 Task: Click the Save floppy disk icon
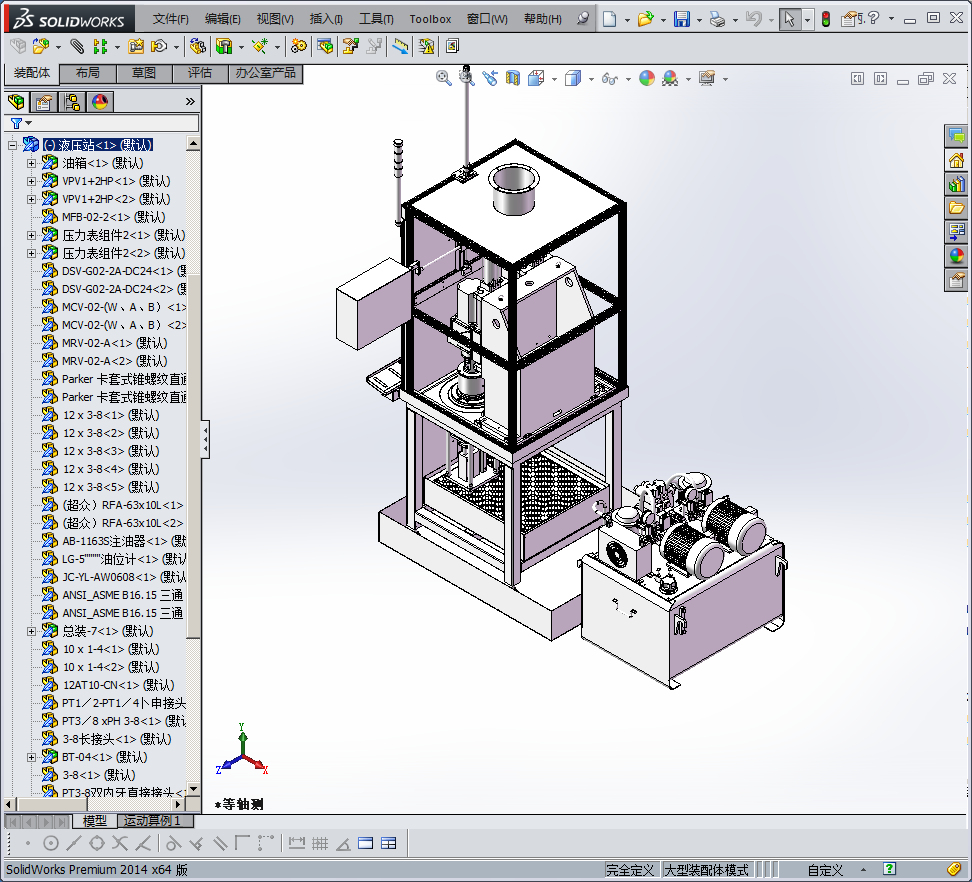coord(682,19)
